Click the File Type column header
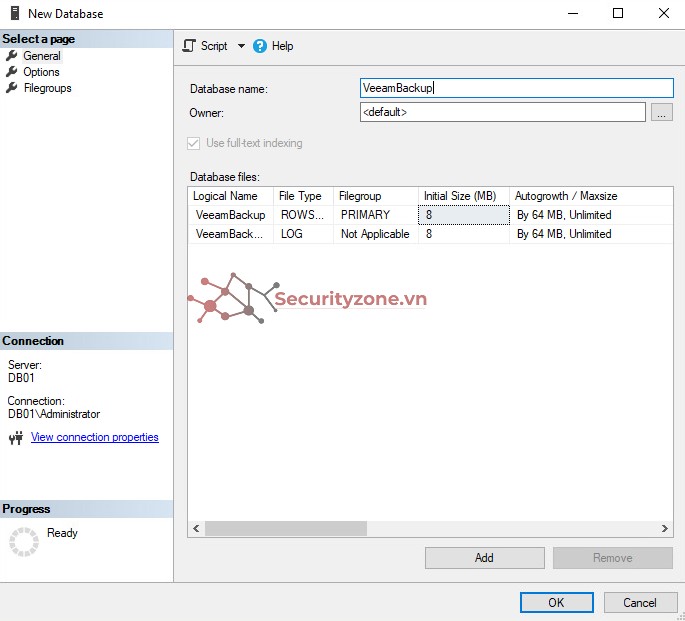Image resolution: width=685 pixels, height=621 pixels. point(304,196)
